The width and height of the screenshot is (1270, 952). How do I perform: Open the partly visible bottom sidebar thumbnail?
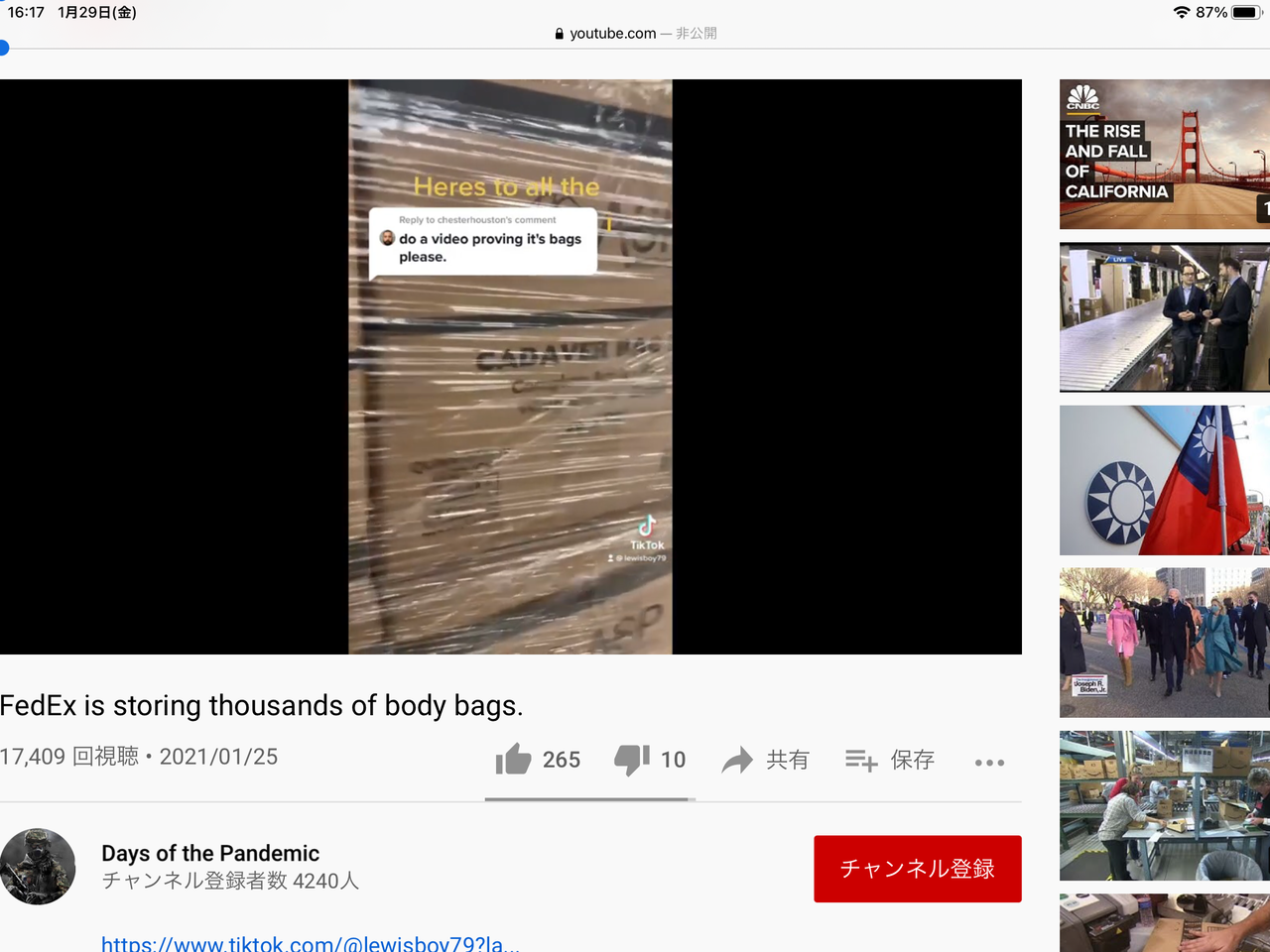coord(1165,923)
